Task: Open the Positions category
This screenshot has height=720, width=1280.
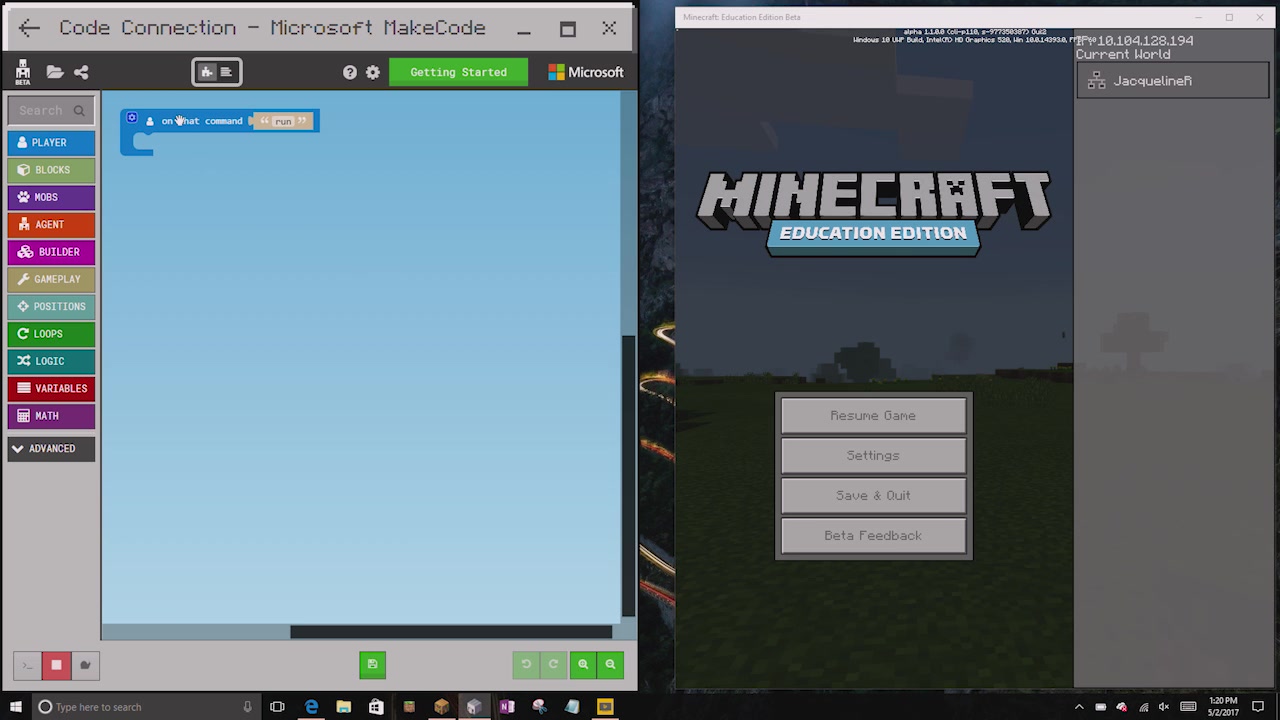Action: coord(51,306)
